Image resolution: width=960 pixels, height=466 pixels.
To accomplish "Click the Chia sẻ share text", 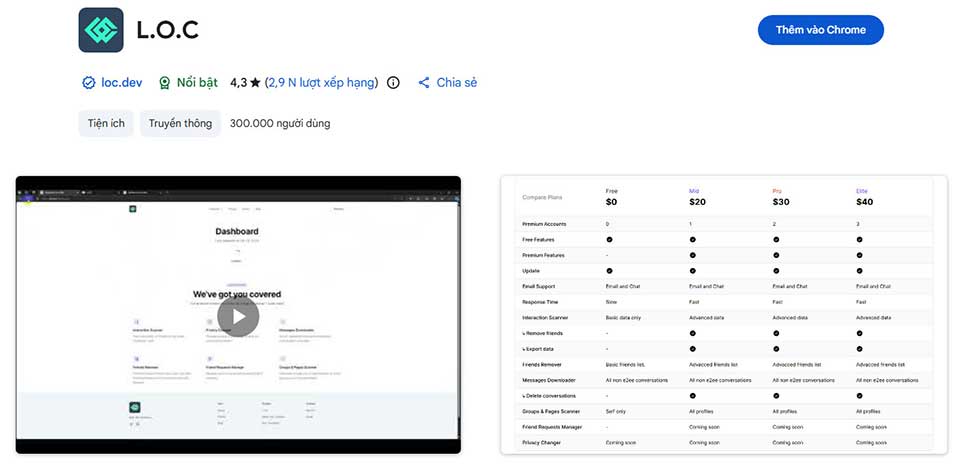I will [x=456, y=83].
